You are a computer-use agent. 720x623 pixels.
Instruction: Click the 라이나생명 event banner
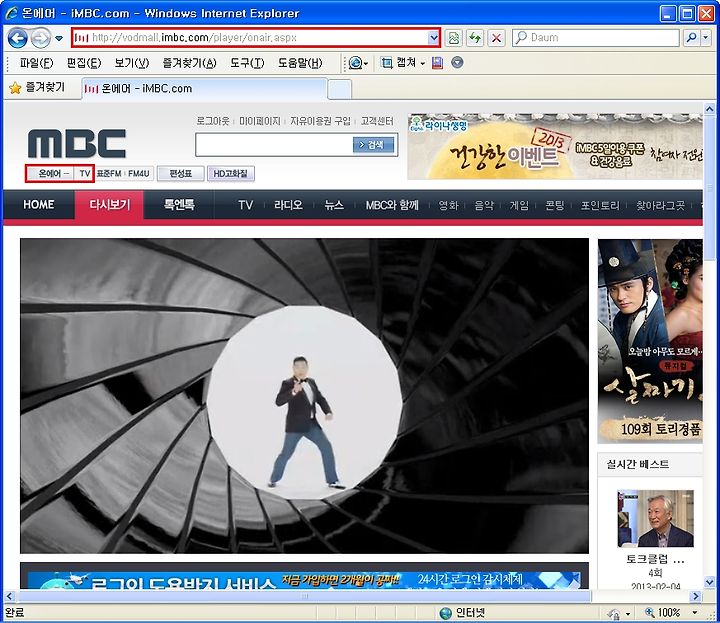[x=555, y=146]
